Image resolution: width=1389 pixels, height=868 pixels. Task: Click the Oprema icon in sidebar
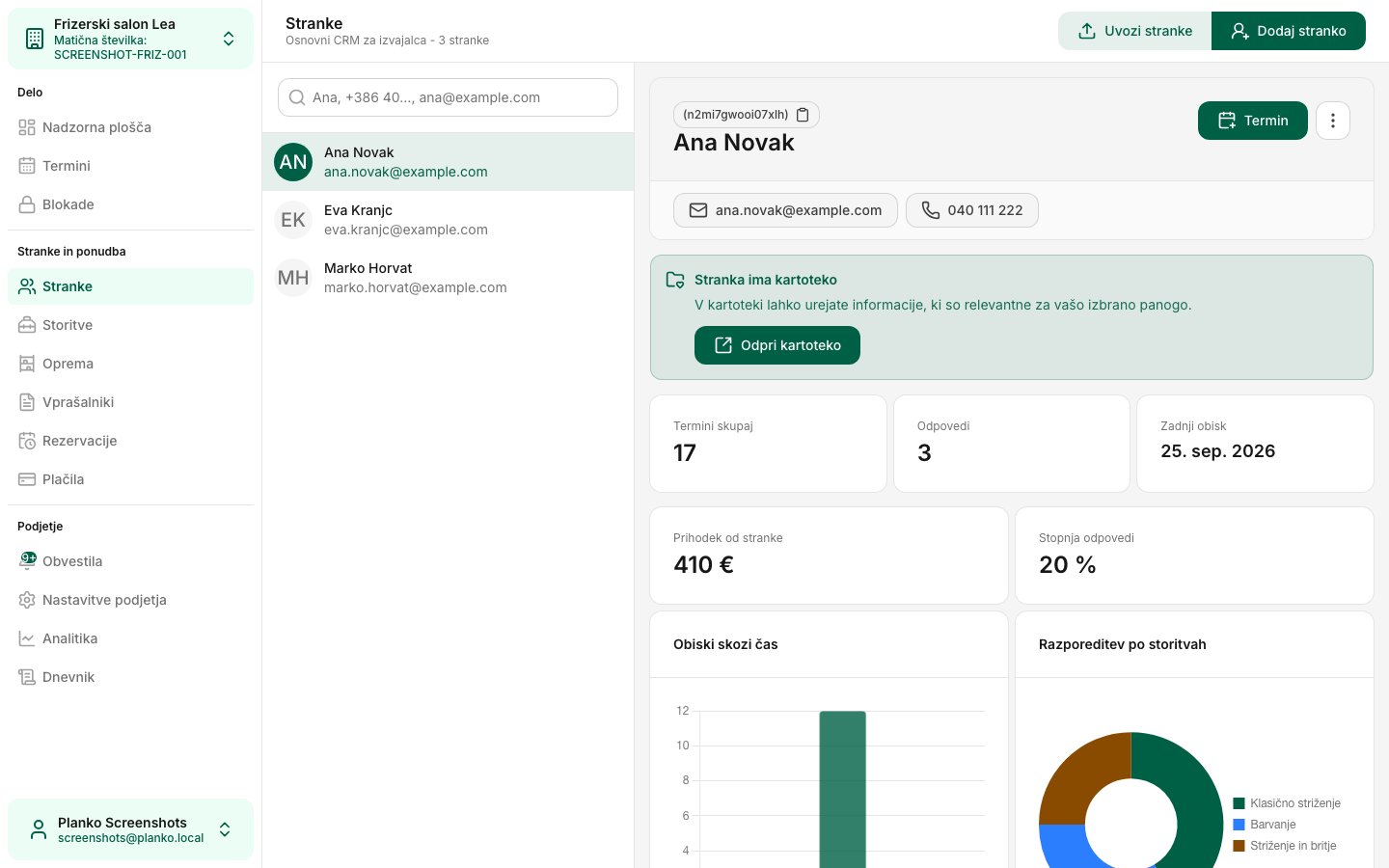[27, 364]
